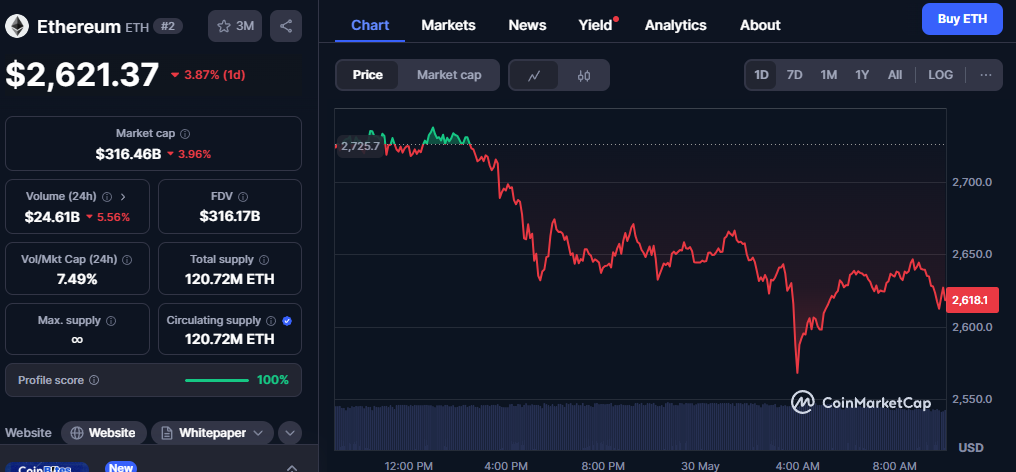Screen dimensions: 1016x472
Task: Click the Buy ETH button
Action: click(962, 19)
